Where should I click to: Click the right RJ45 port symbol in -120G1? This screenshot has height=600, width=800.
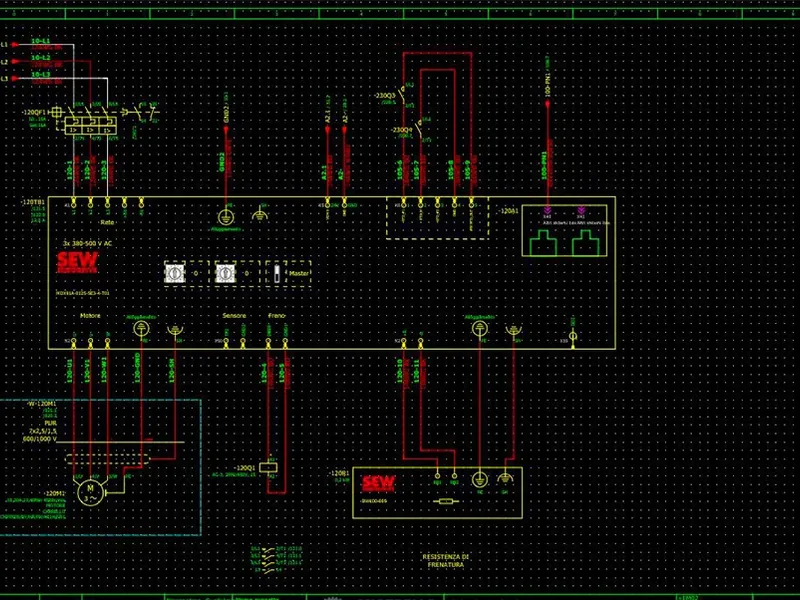tap(585, 242)
